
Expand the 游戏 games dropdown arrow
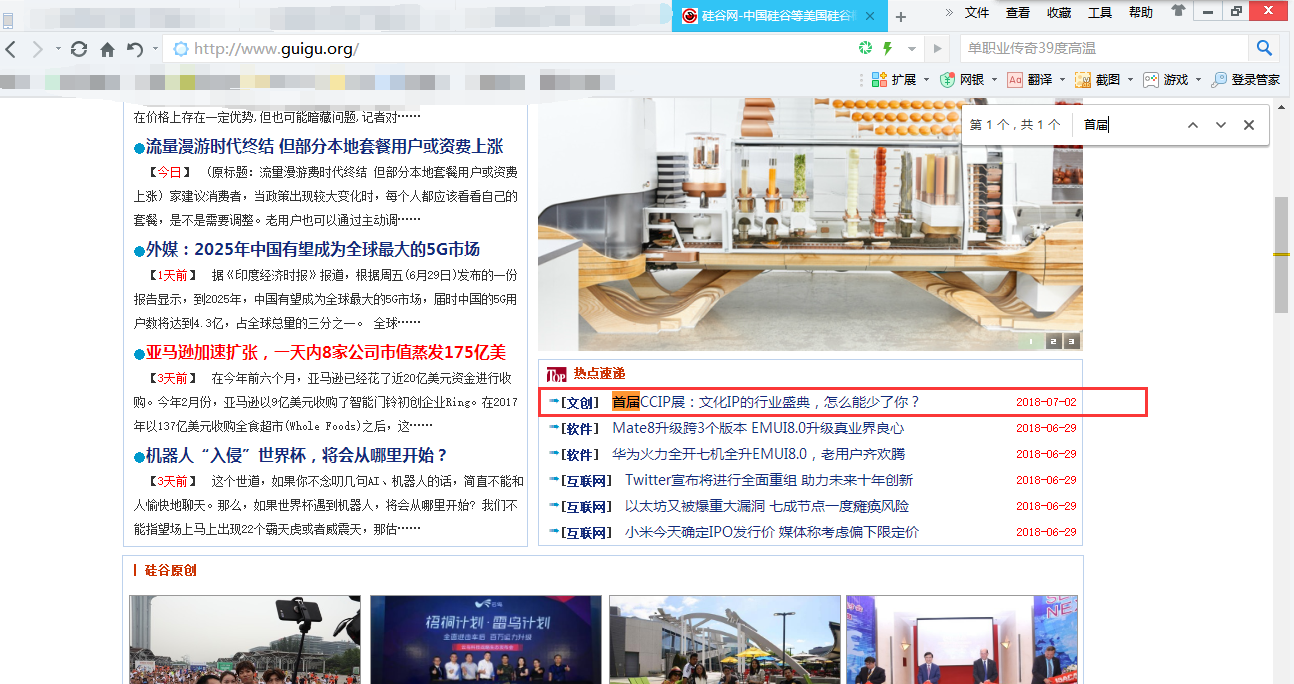[1198, 80]
